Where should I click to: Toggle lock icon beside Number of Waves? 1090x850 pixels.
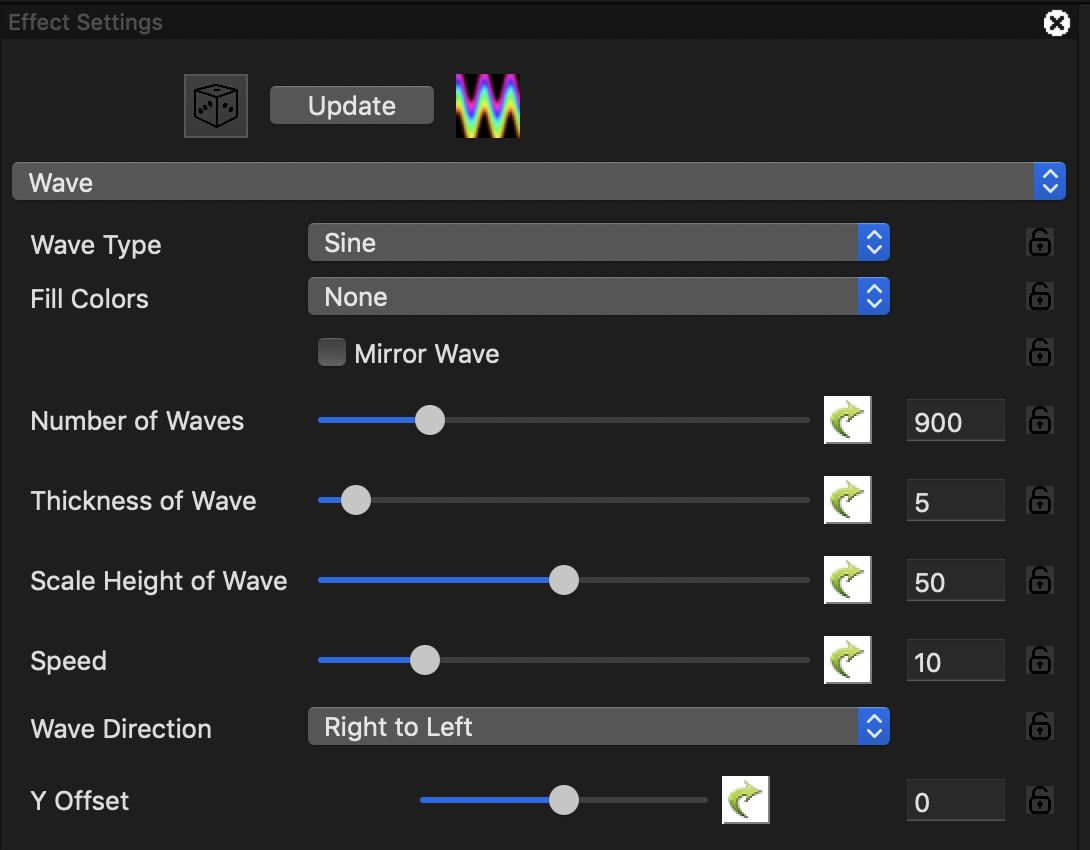1040,421
